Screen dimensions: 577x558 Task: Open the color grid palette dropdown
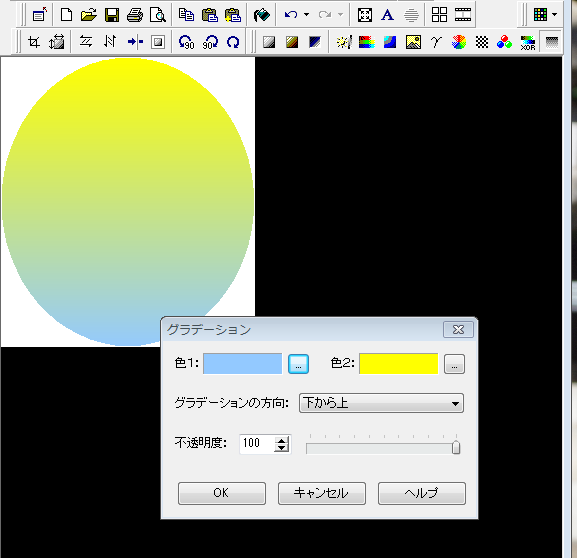tap(555, 15)
